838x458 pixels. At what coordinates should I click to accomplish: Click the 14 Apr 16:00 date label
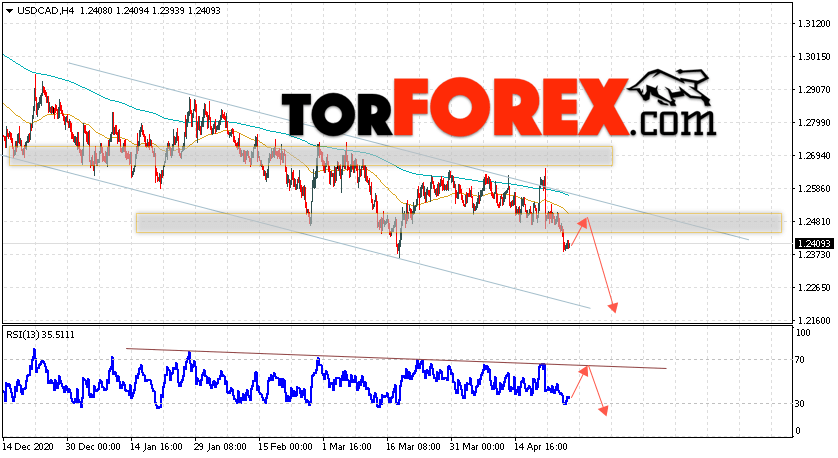point(540,447)
